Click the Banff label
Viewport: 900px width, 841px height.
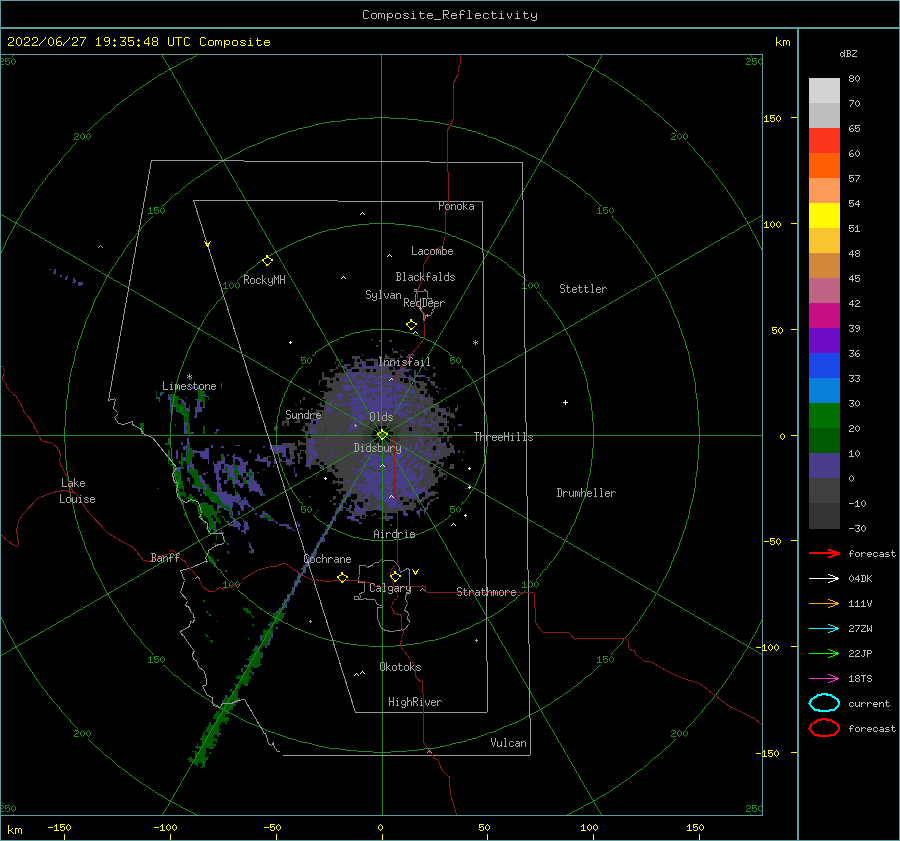[165, 558]
